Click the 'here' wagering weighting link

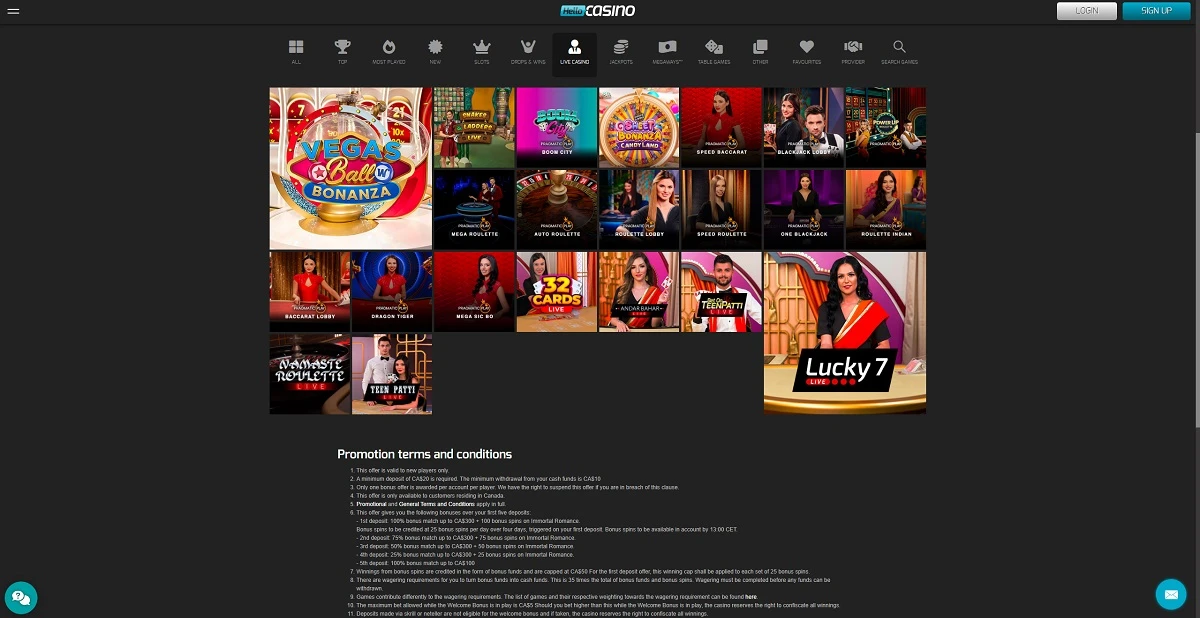tap(751, 597)
